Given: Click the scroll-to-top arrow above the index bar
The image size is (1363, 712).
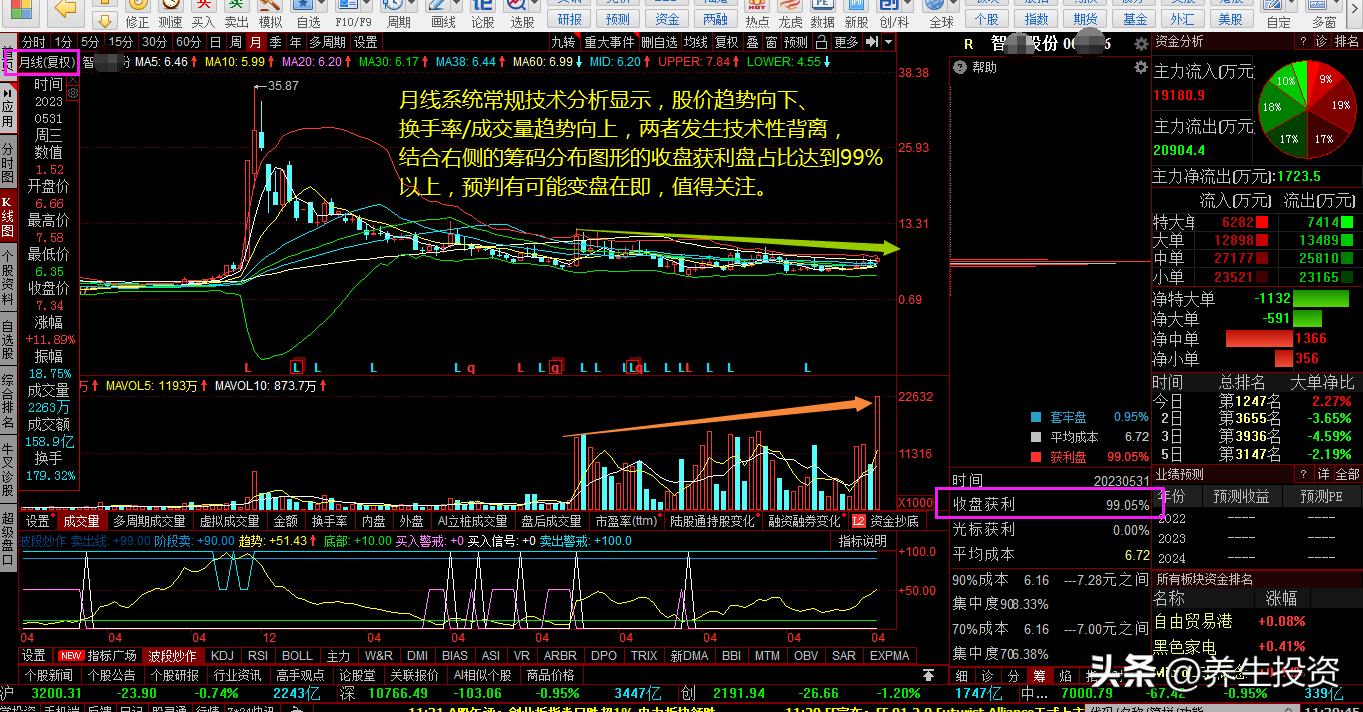Looking at the screenshot, I should (929, 675).
